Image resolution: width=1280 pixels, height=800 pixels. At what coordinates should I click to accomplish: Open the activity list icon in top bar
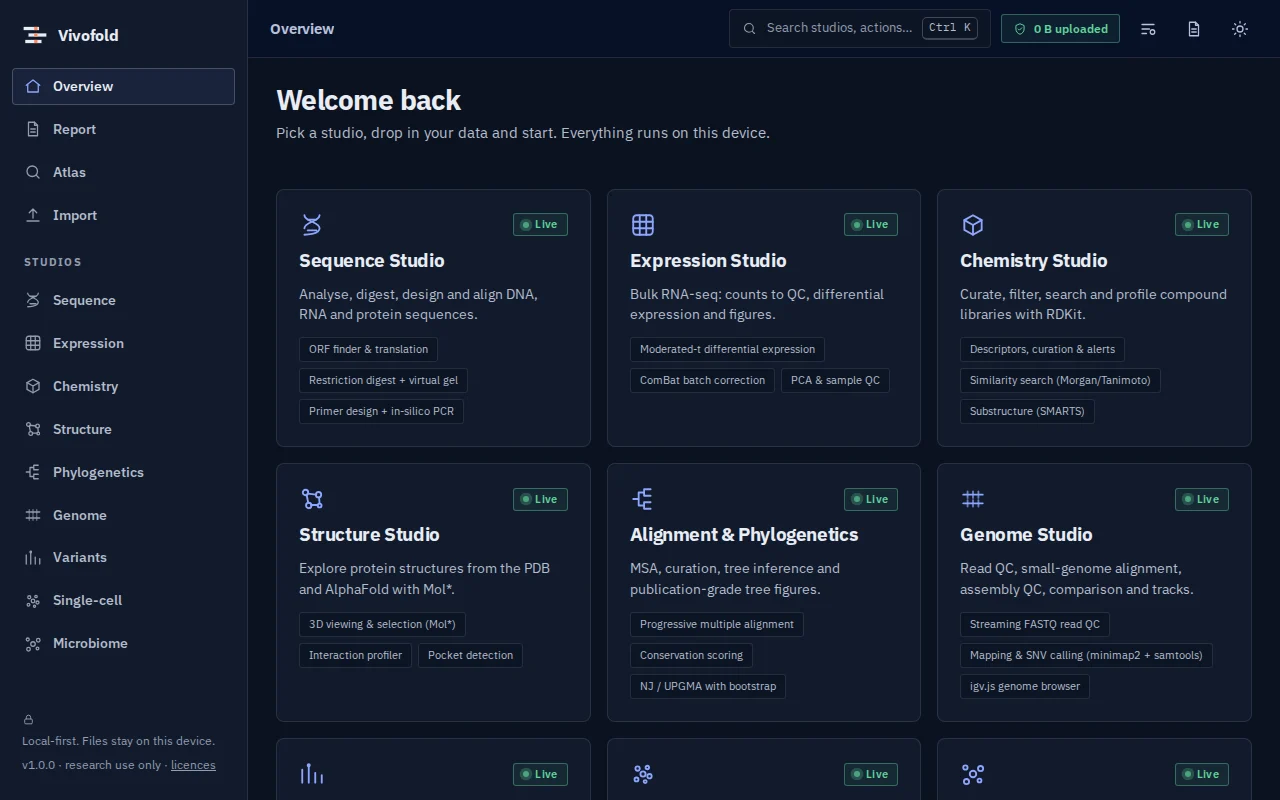(1148, 29)
